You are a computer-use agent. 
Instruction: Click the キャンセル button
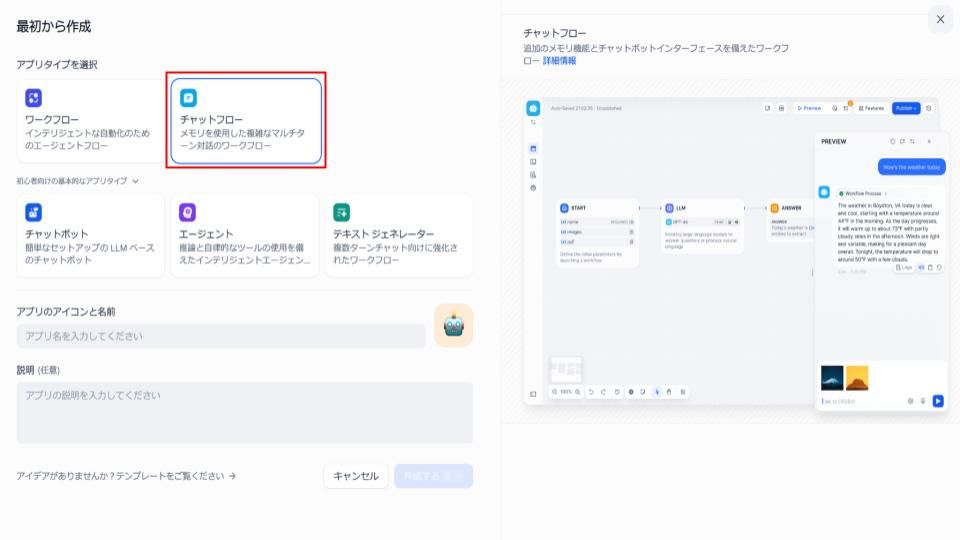tap(355, 476)
